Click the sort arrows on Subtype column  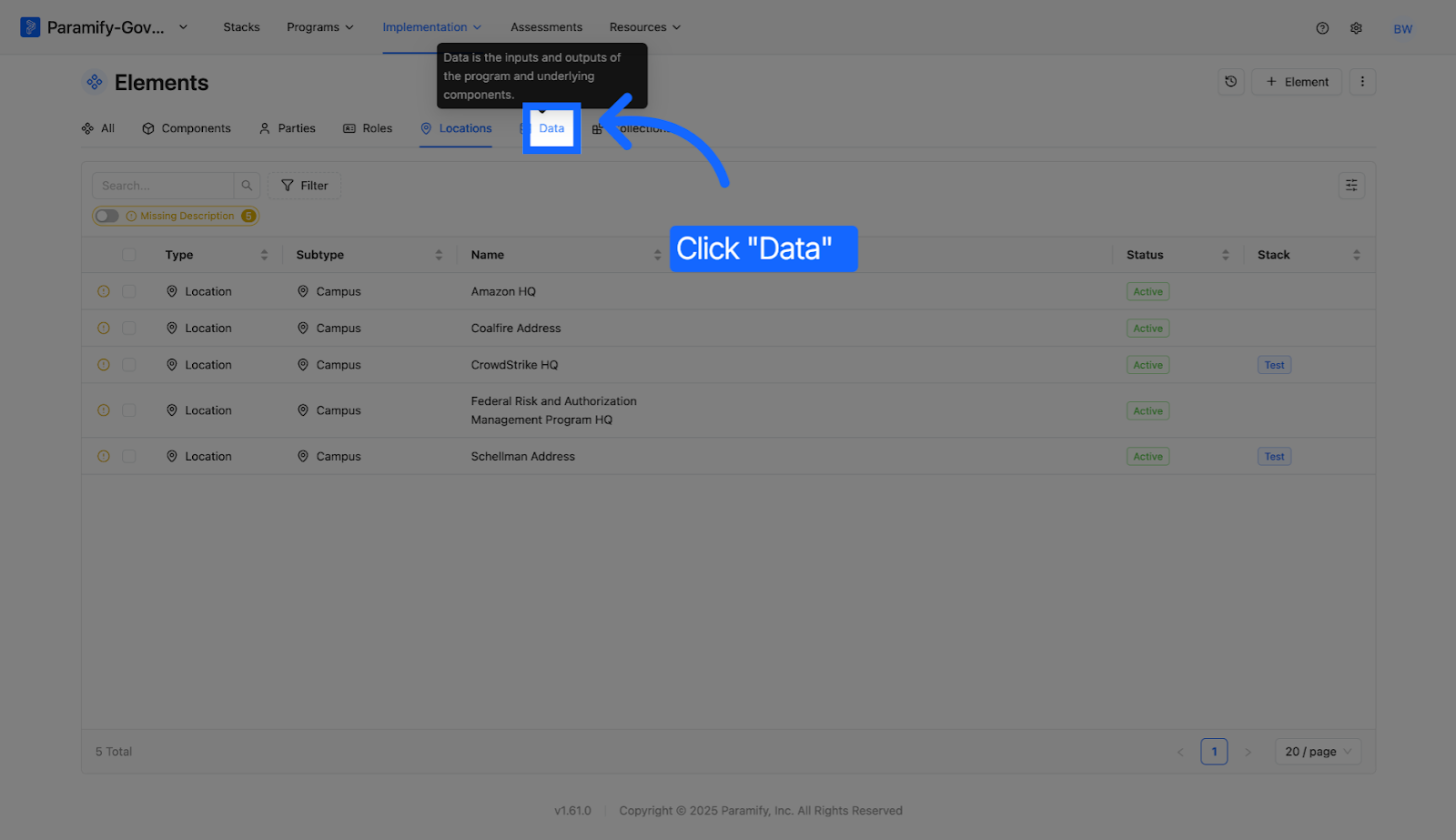[439, 255]
